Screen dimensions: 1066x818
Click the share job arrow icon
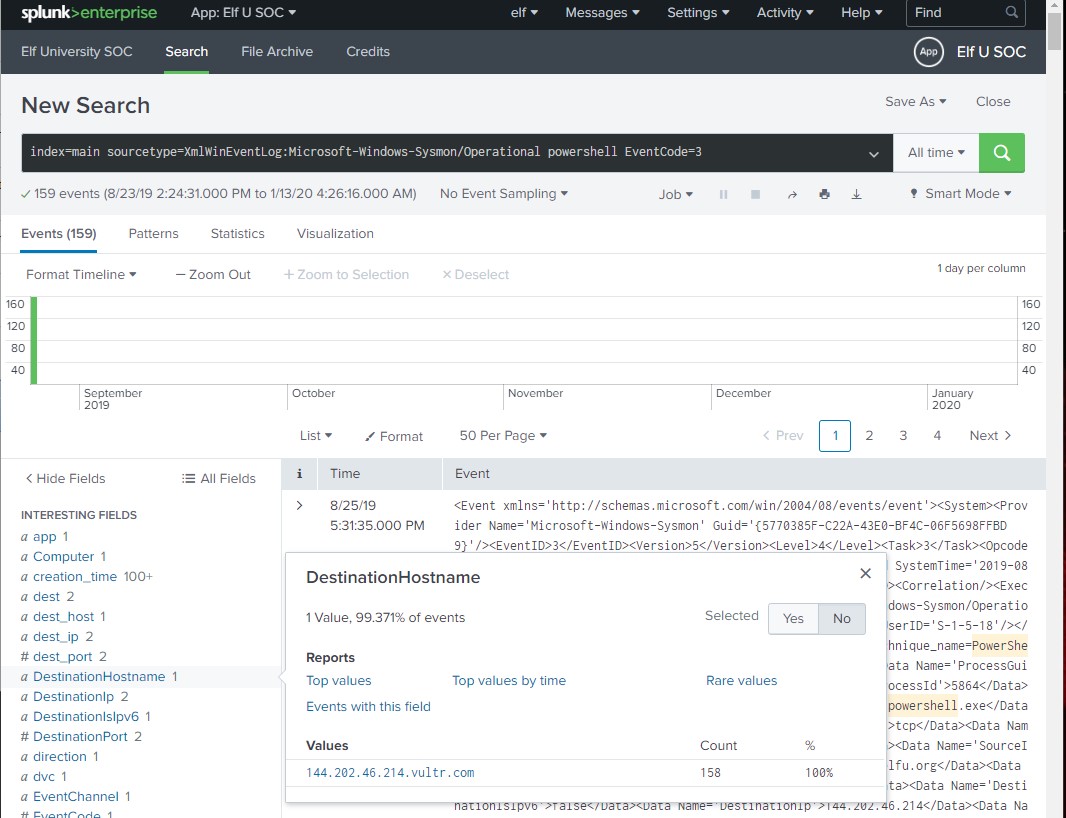[x=792, y=195]
